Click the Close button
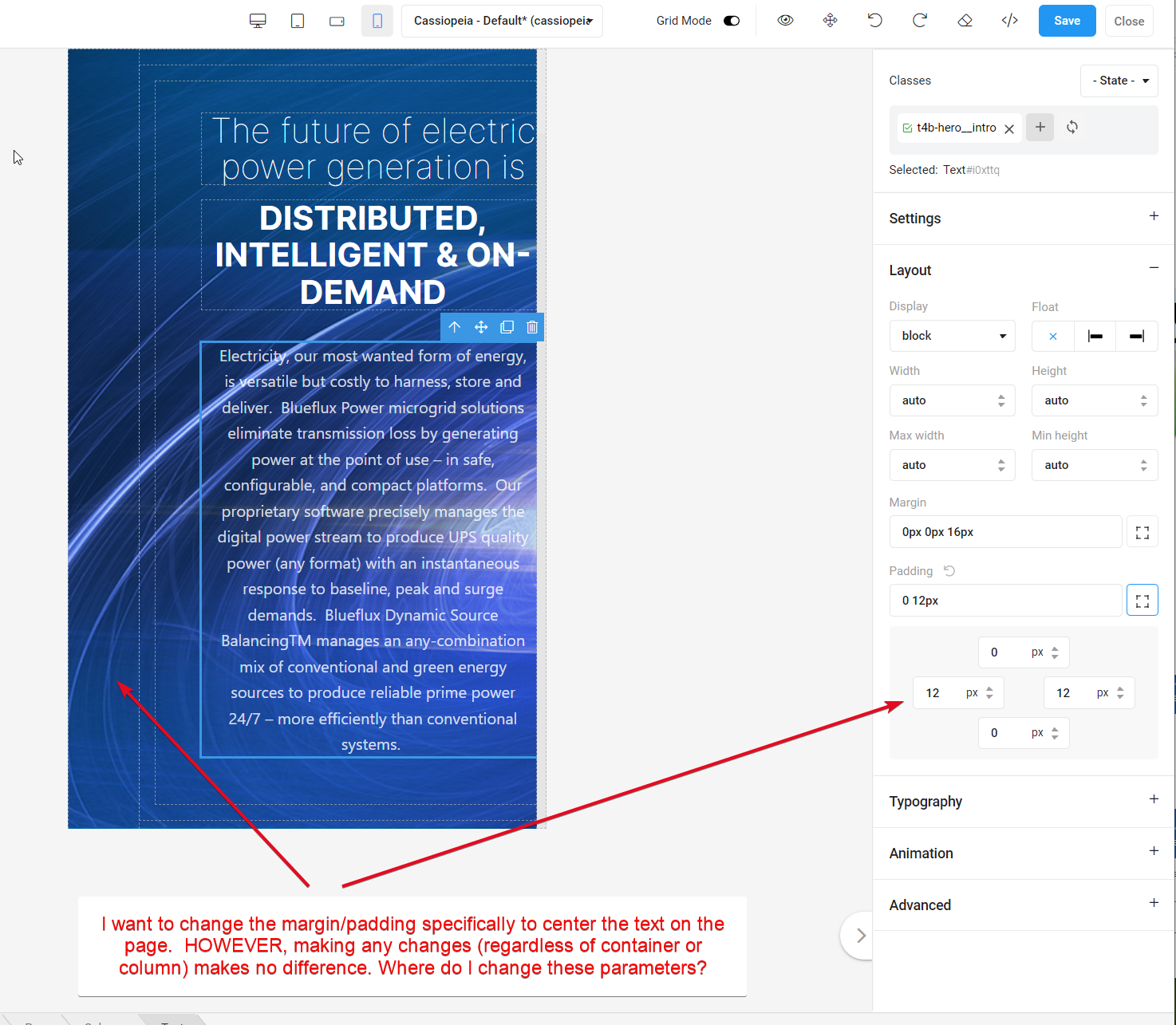1176x1025 pixels. [x=1129, y=21]
